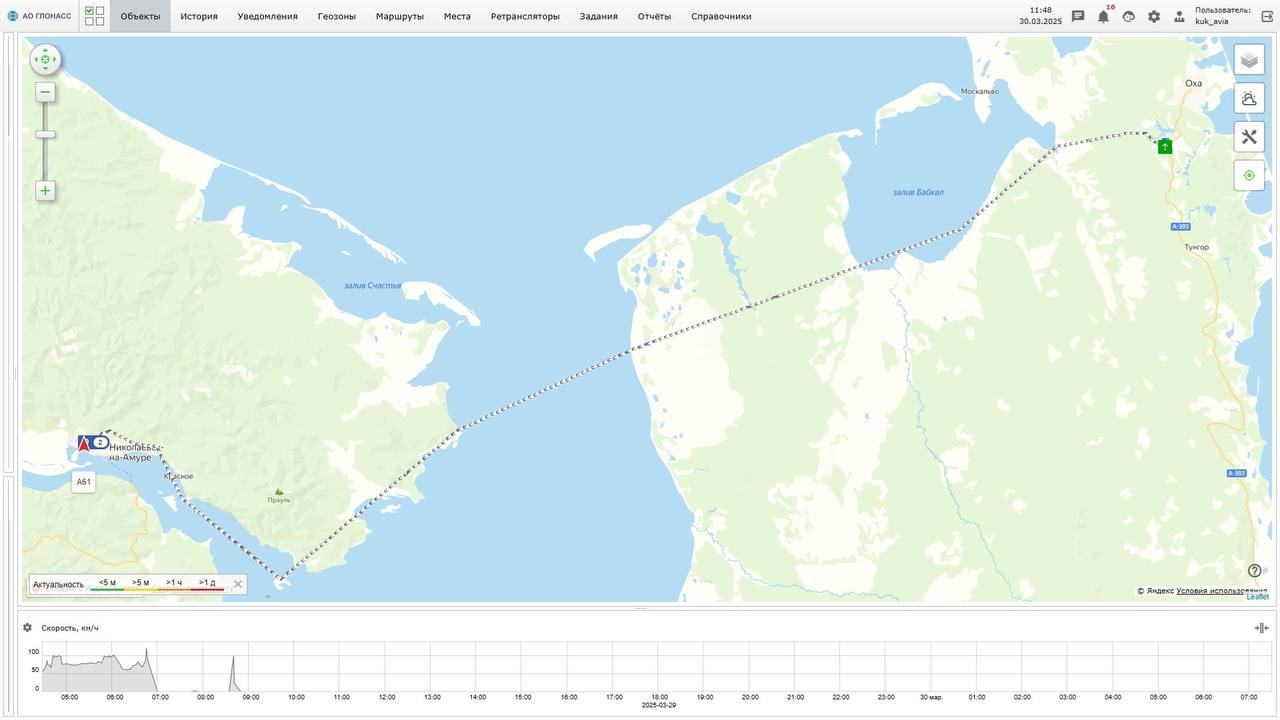
Task: Open Yandex Условия использования link
Action: pyautogui.click(x=1221, y=591)
